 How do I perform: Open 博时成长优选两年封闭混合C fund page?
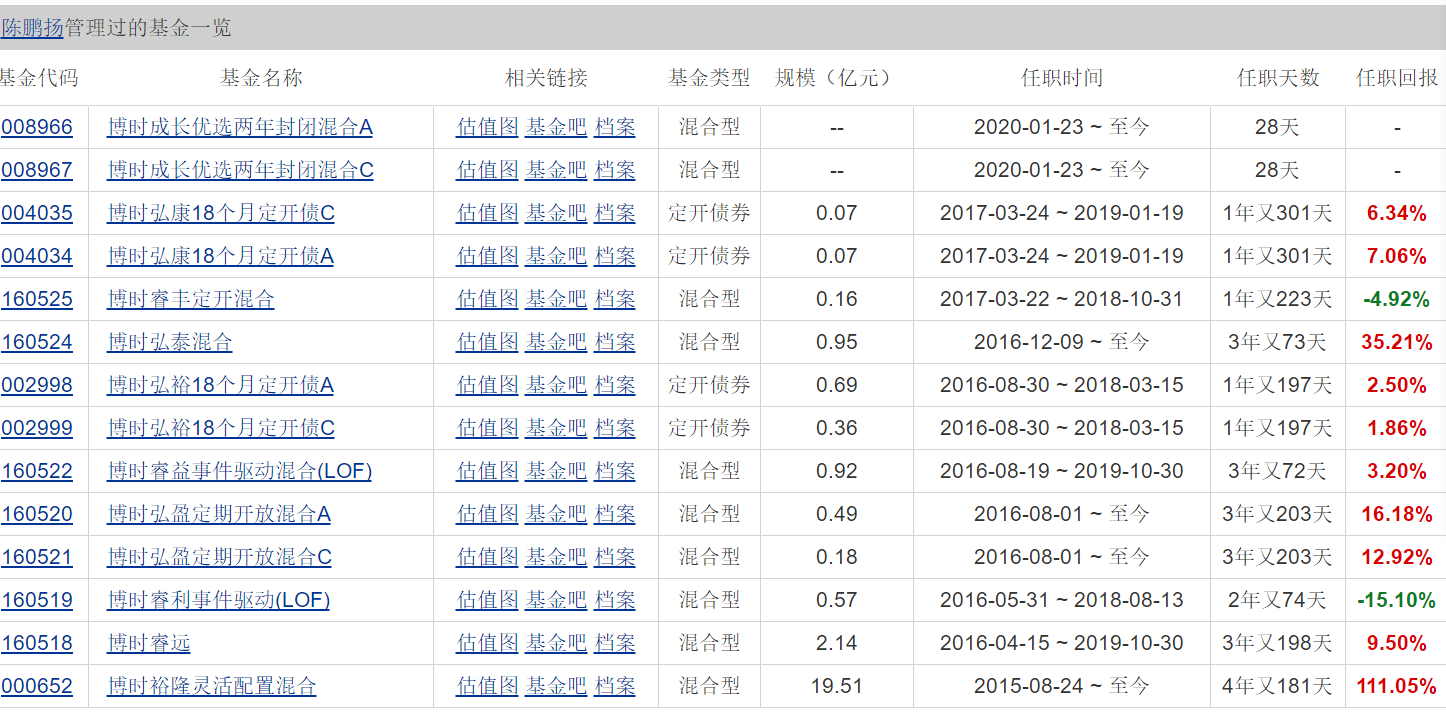click(240, 170)
